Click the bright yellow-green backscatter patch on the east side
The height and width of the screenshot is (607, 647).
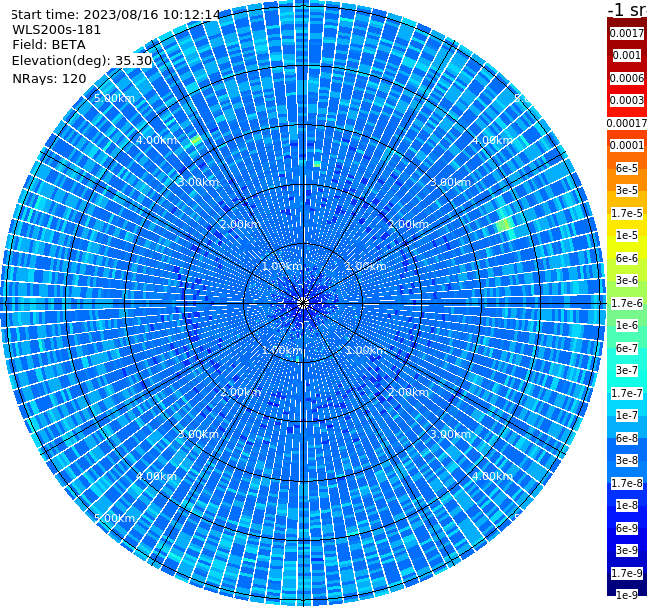pyautogui.click(x=504, y=225)
